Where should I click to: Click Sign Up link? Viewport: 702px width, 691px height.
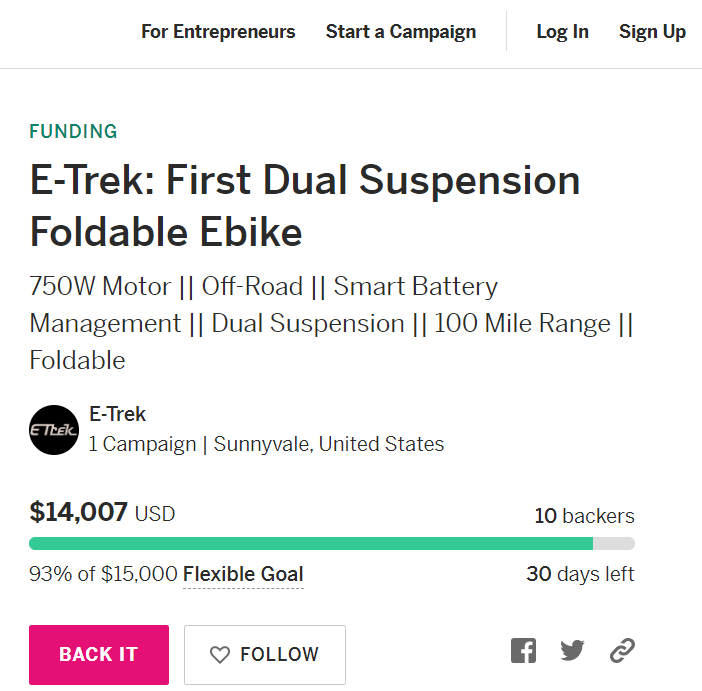[652, 32]
